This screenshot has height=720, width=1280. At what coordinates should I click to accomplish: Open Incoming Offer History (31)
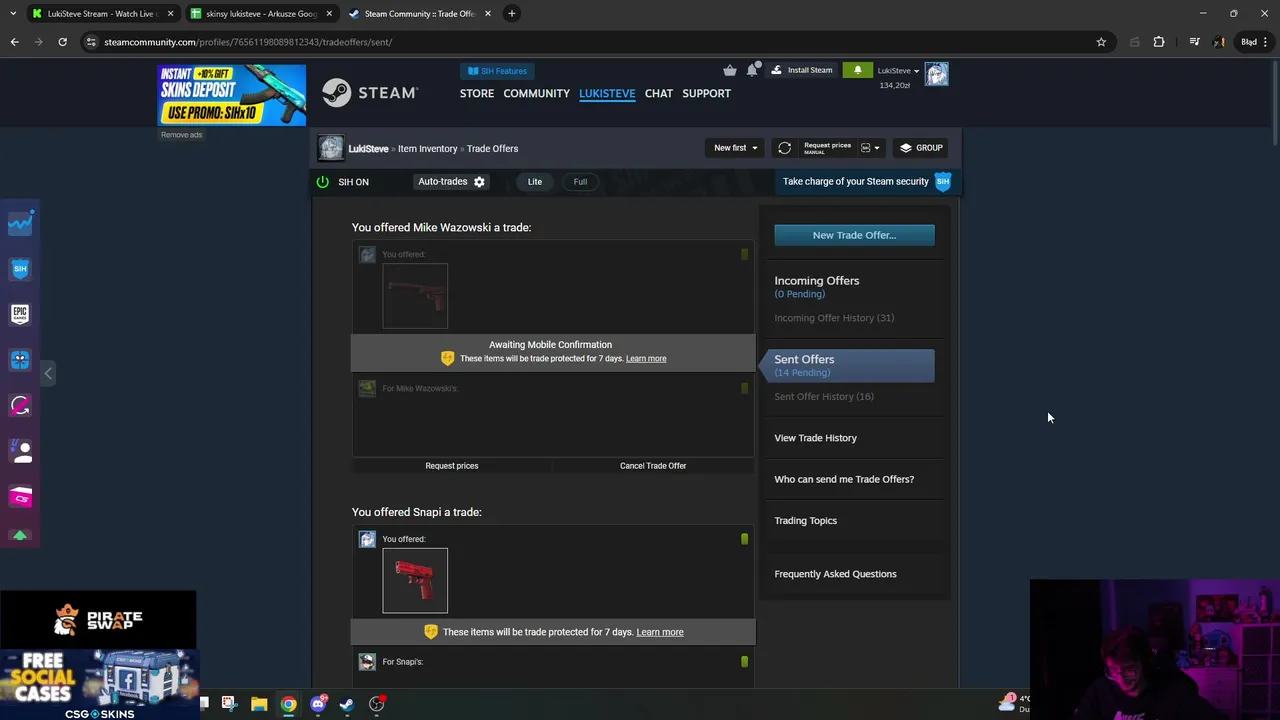[834, 318]
